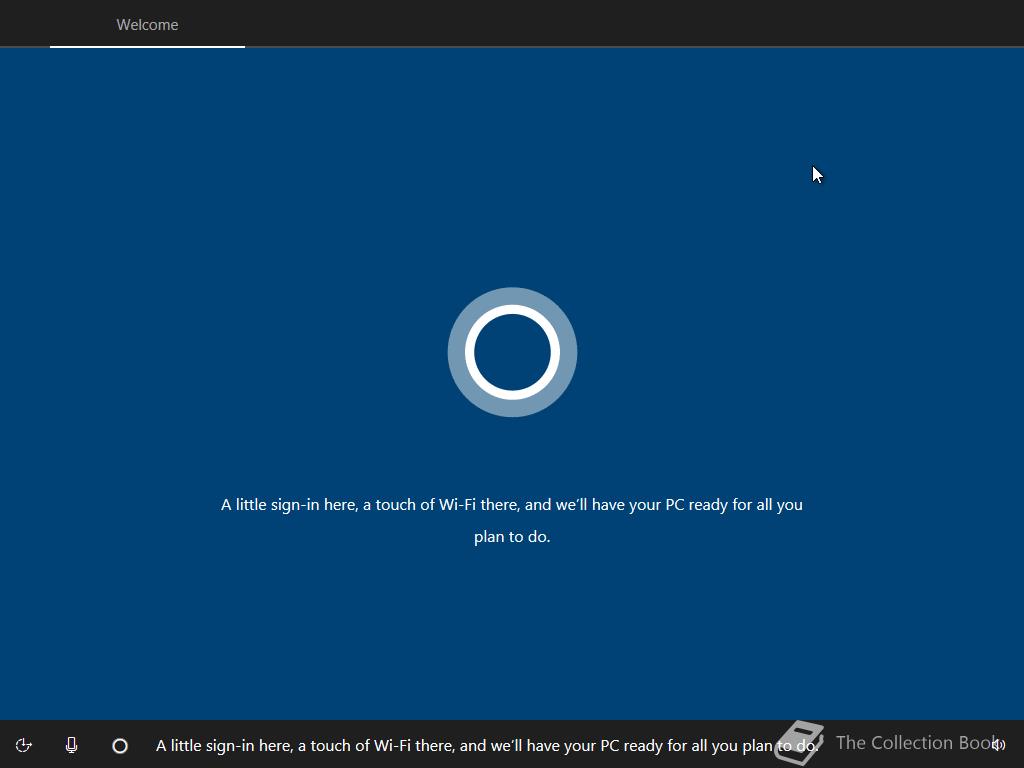This screenshot has height=768, width=1024.
Task: Click the small Cortana circle icon
Action: 120,746
